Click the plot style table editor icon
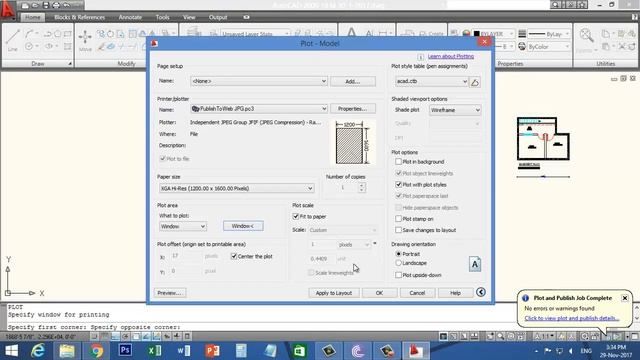Viewport: 640px width, 360px height. tap(475, 82)
